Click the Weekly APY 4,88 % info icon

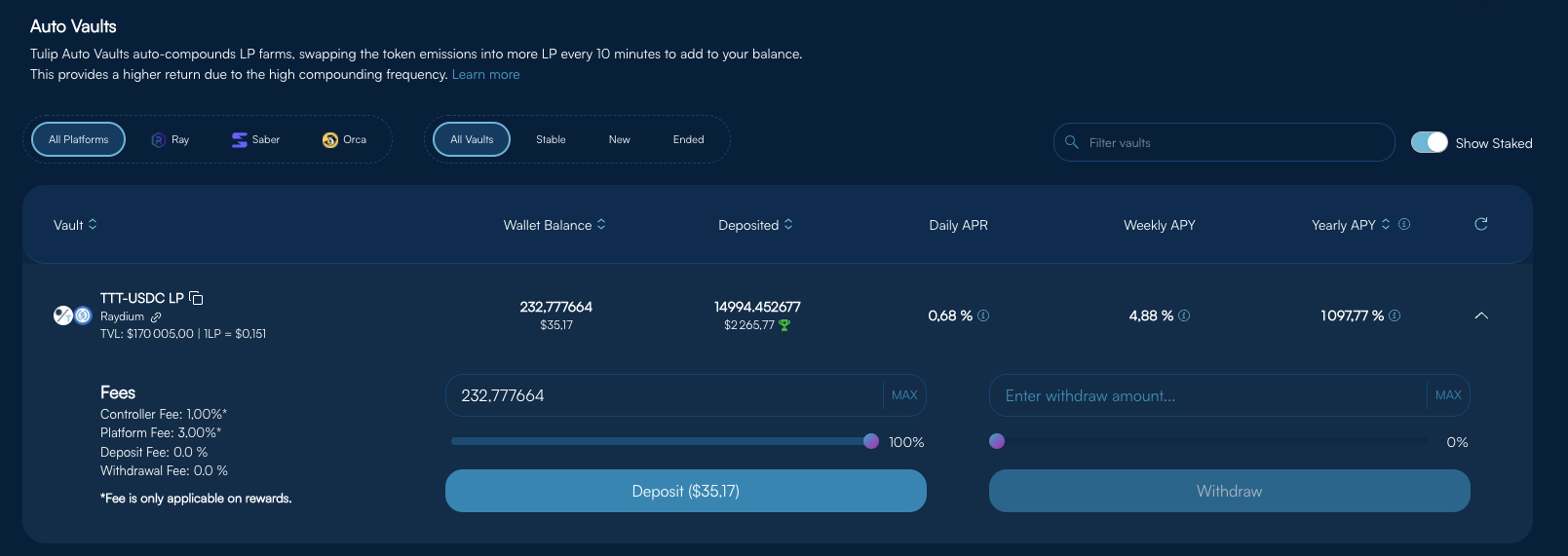[1184, 315]
